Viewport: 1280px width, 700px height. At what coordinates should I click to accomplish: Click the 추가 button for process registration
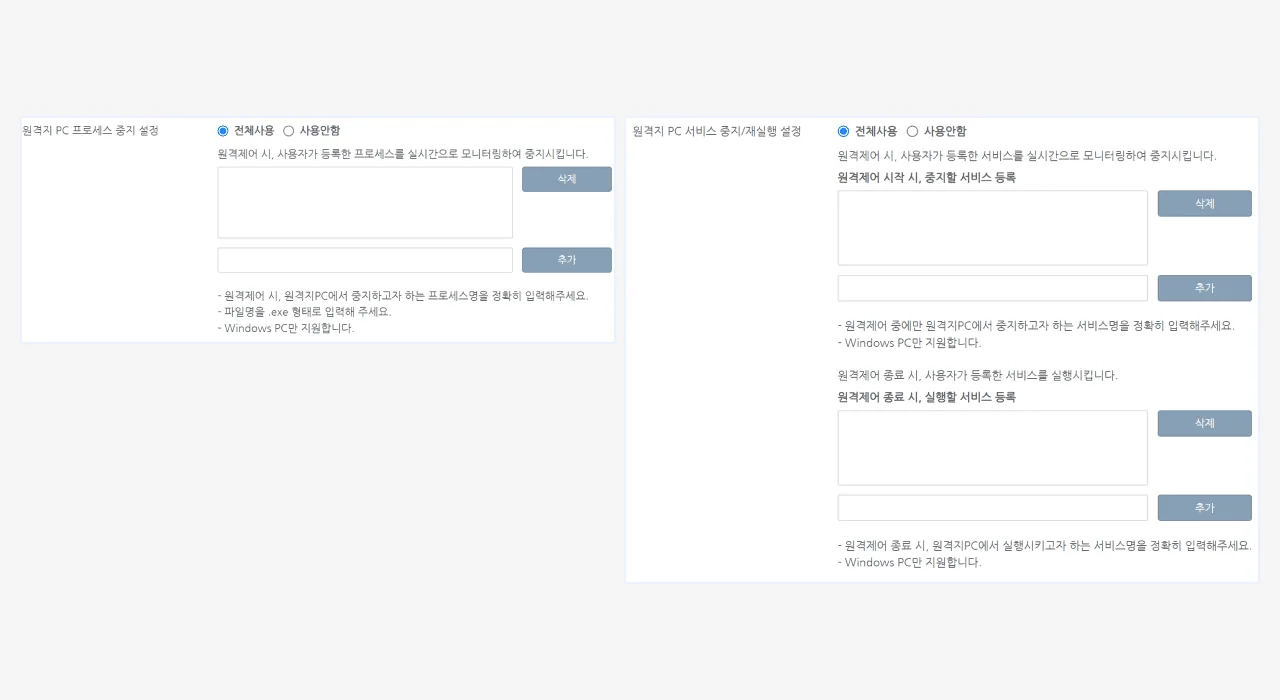point(566,259)
